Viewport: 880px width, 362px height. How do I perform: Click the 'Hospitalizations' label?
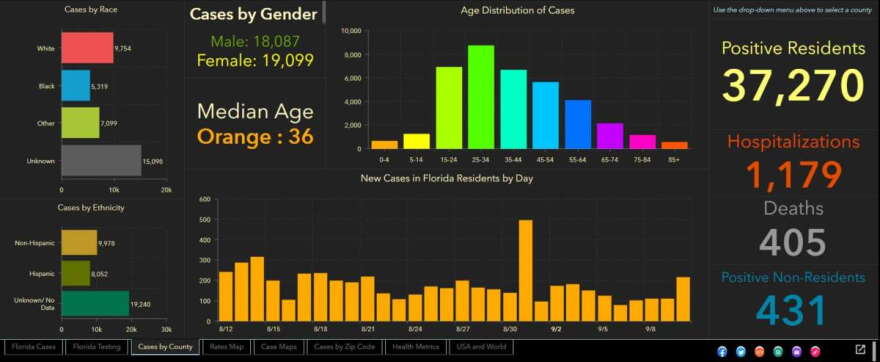[793, 141]
